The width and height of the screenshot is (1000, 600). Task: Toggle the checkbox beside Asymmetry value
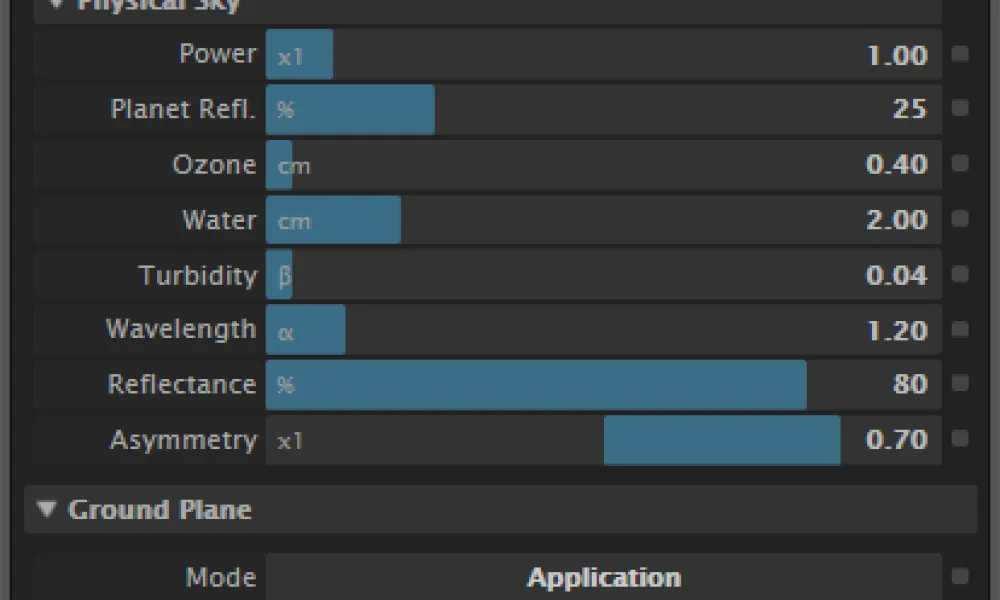[x=960, y=438]
